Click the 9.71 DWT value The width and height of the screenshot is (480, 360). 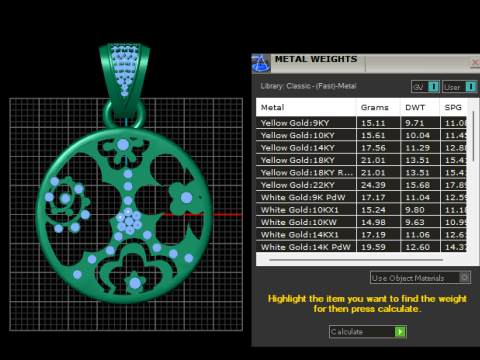pos(415,123)
